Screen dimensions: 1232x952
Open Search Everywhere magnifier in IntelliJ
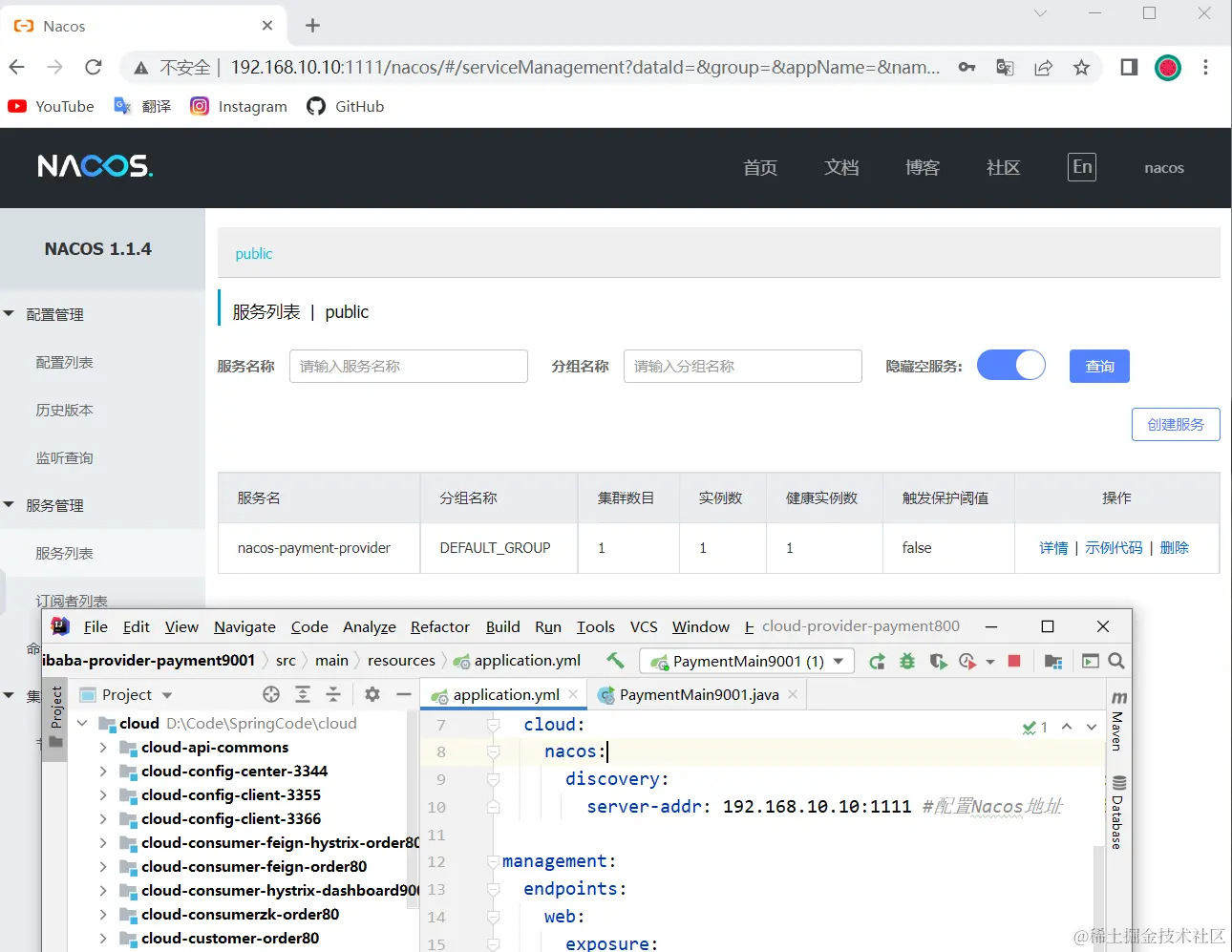pos(1115,661)
